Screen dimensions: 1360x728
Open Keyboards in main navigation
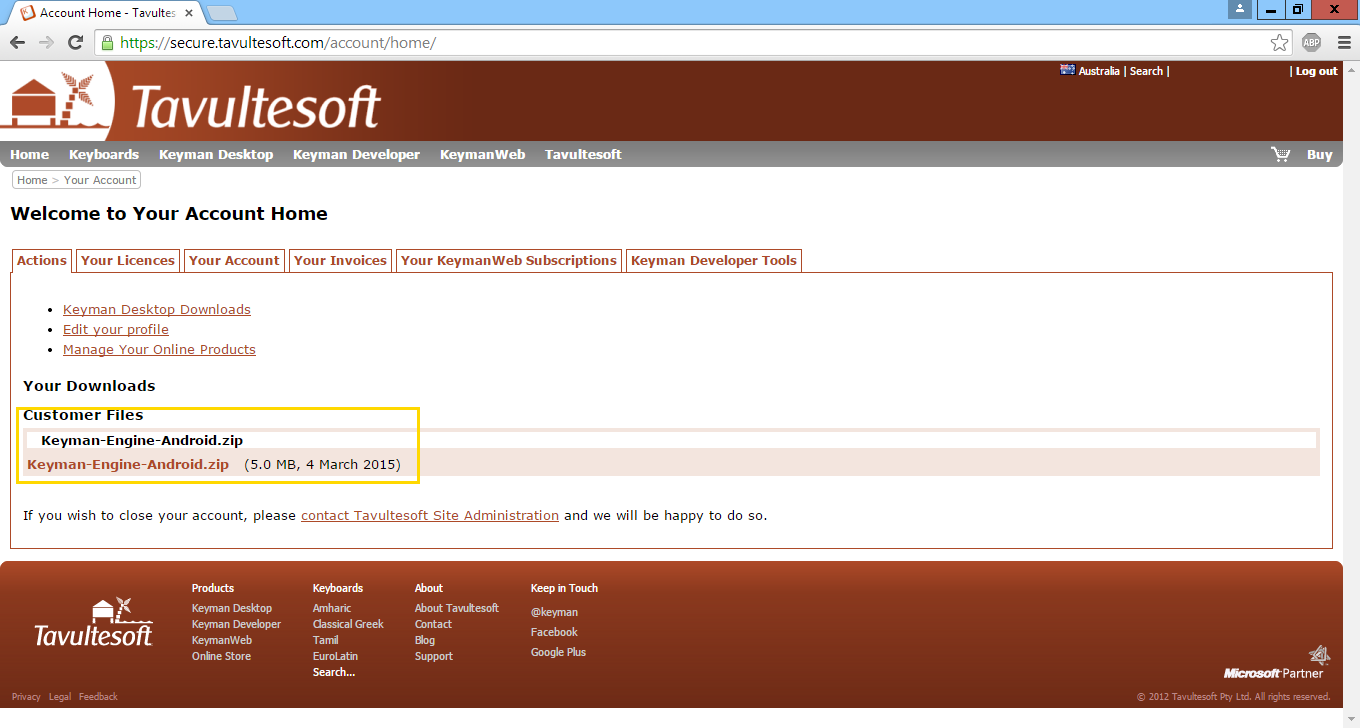pyautogui.click(x=104, y=154)
